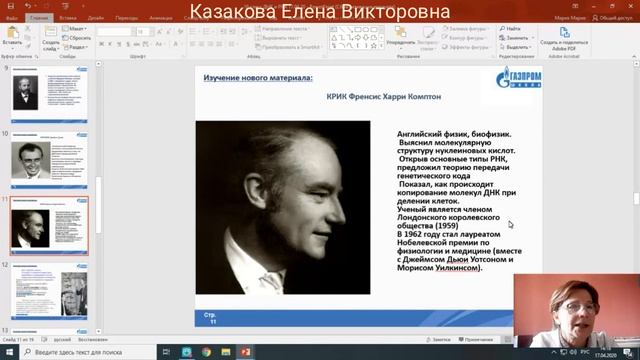The image size is (640, 360).
Task: Open Text Direction (Направление текста) dropdown
Action: coord(282,29)
